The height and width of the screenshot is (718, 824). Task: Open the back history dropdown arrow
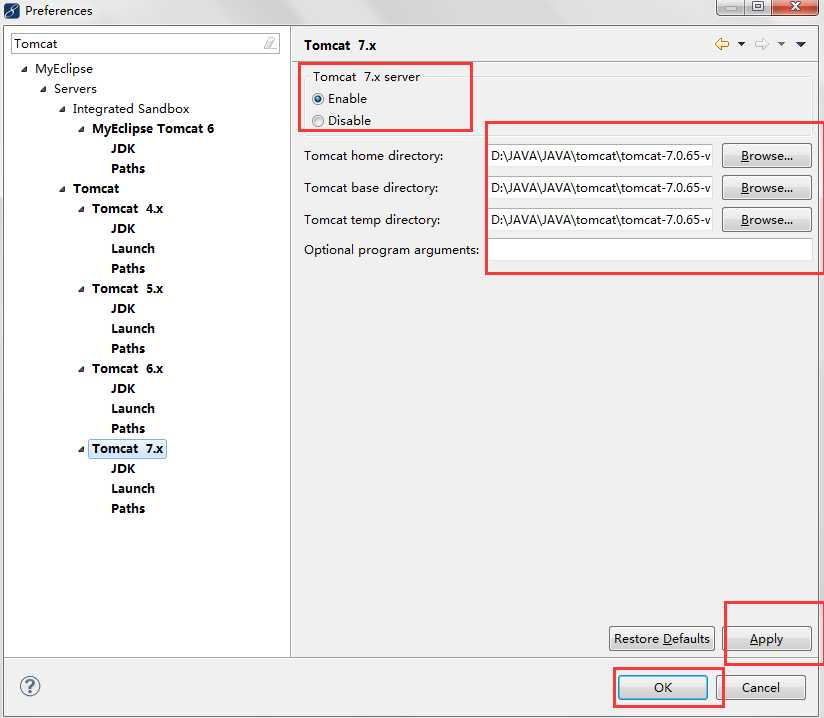(741, 44)
